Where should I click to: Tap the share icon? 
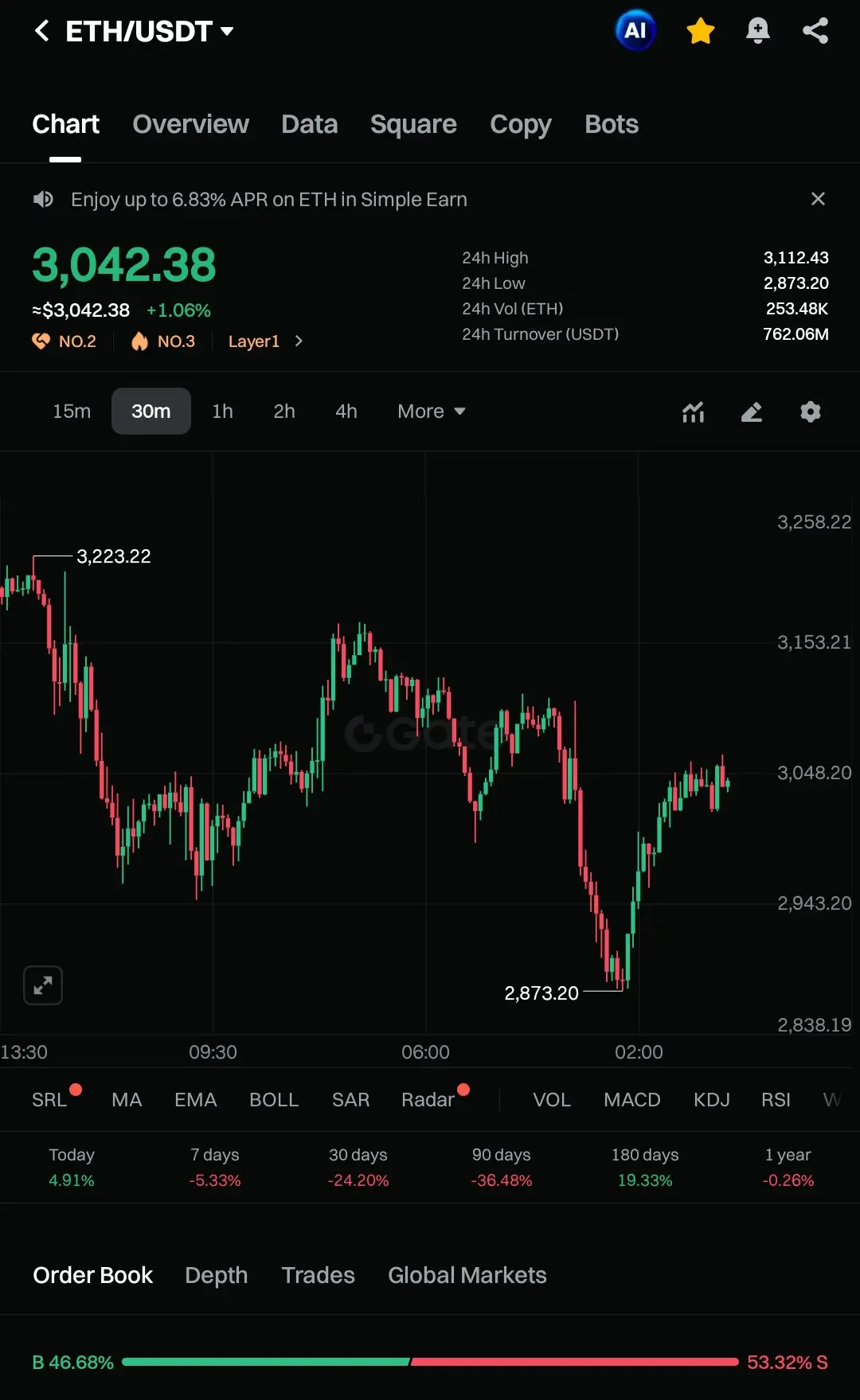815,31
